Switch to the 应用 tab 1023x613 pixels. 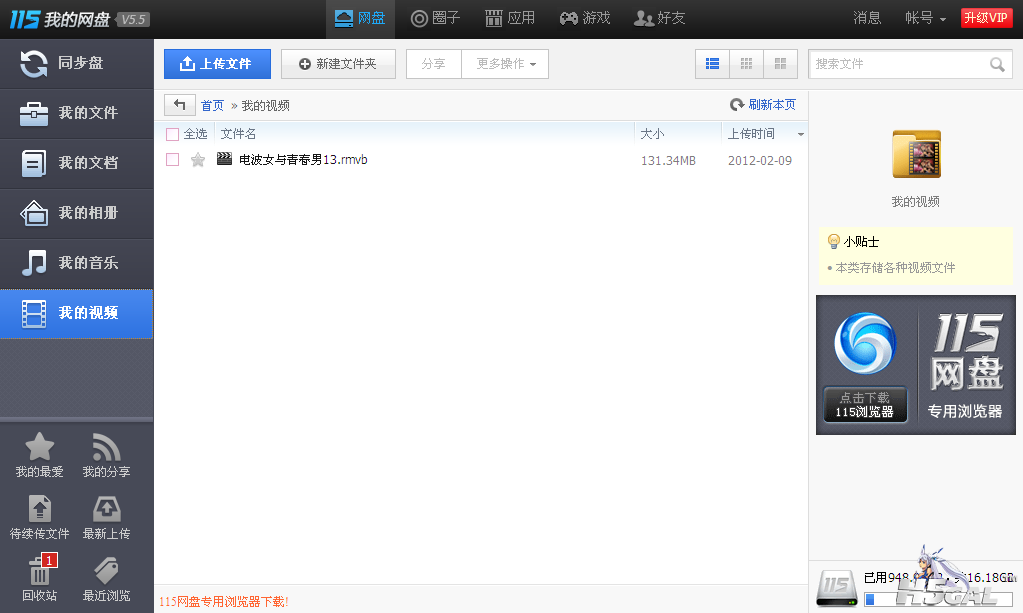click(x=510, y=18)
